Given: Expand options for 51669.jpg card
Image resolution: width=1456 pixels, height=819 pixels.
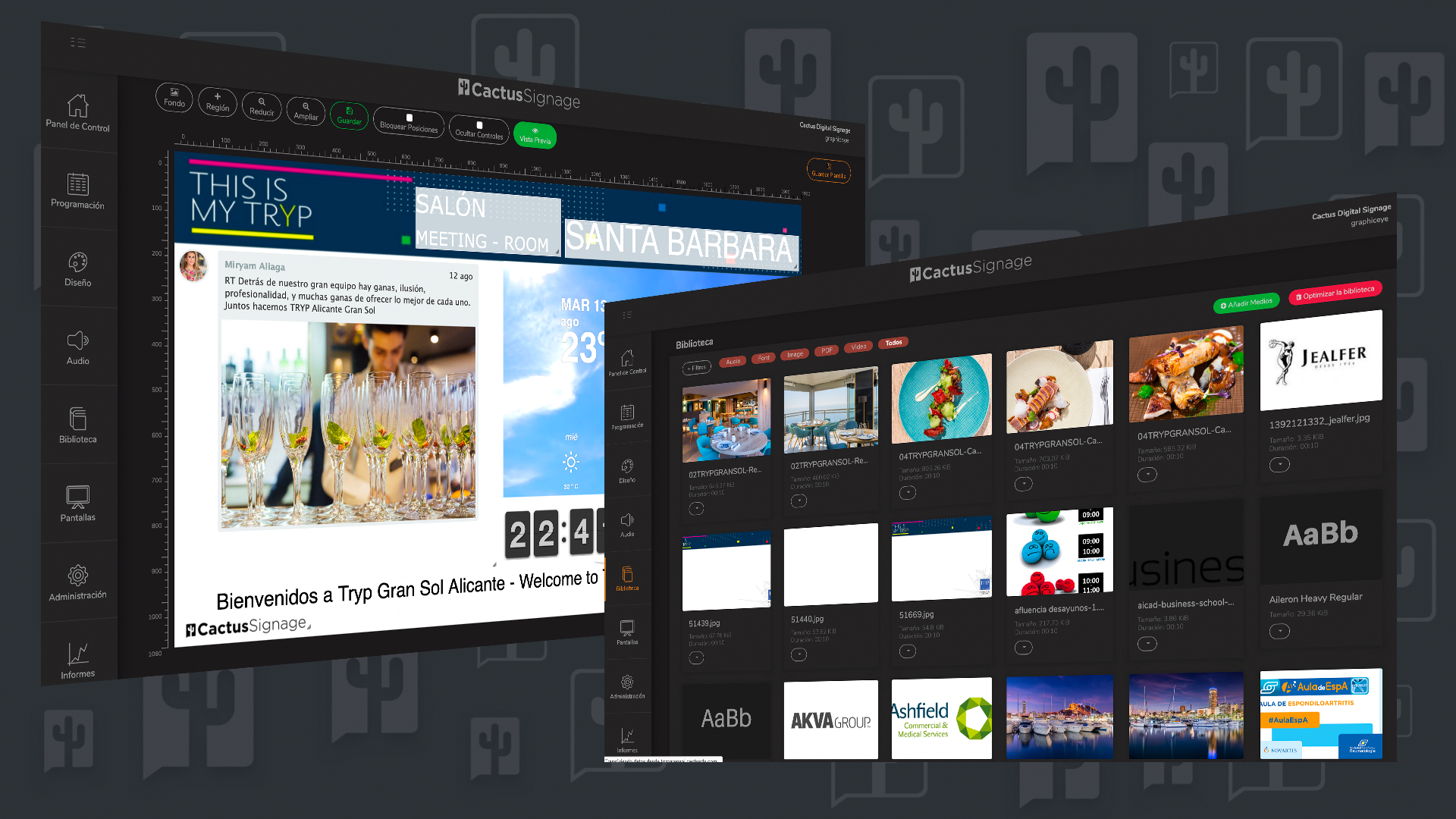Looking at the screenshot, I should (908, 651).
